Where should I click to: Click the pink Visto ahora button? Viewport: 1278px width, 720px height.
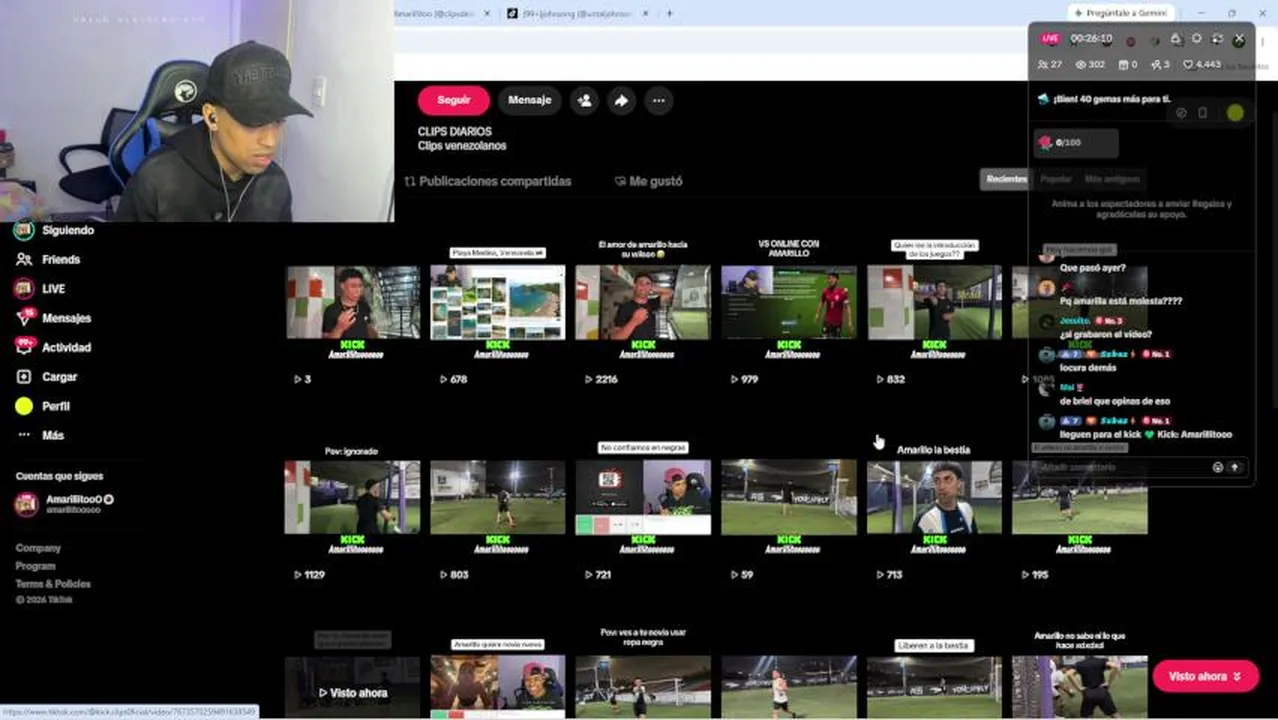click(1205, 676)
